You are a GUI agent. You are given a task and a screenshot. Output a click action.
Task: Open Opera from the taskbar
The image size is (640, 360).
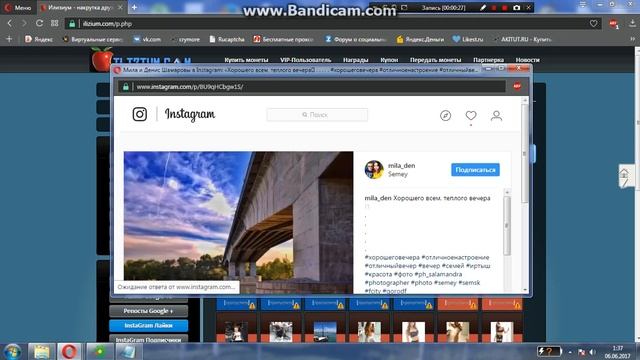point(69,352)
